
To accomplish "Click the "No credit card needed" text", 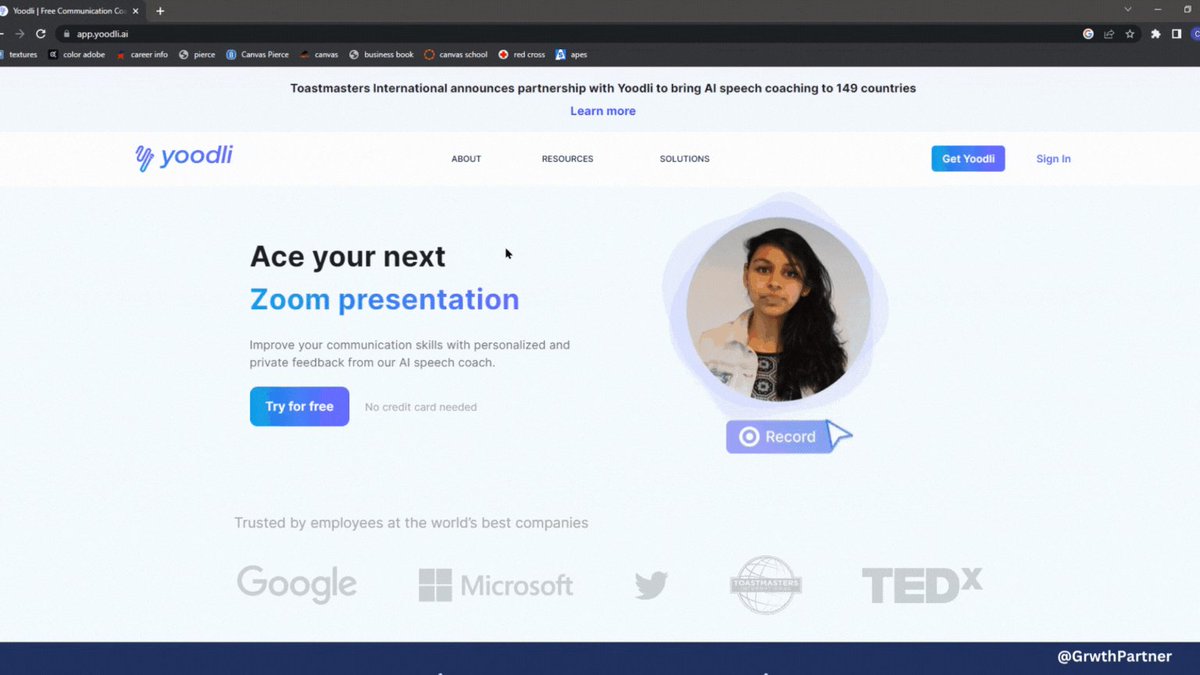I will tap(421, 407).
